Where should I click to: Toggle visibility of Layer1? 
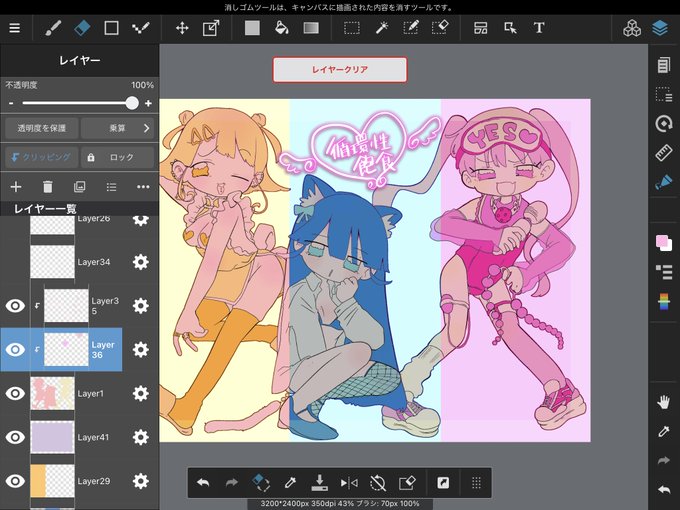click(x=15, y=393)
